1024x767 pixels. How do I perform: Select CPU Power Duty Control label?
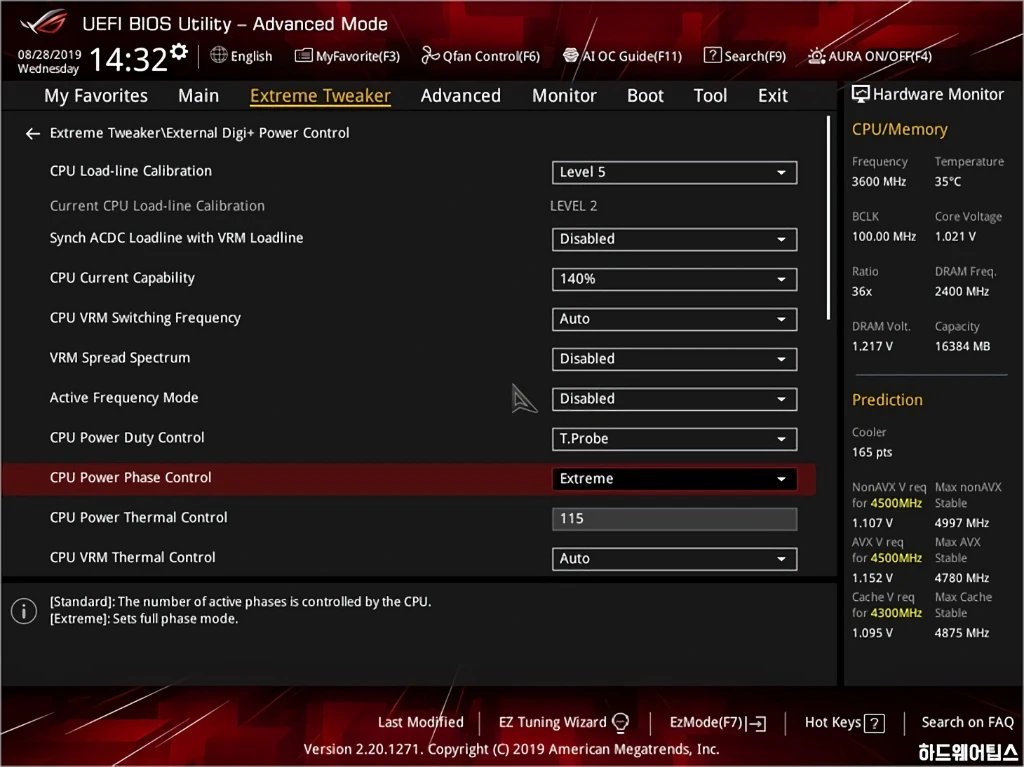(127, 438)
